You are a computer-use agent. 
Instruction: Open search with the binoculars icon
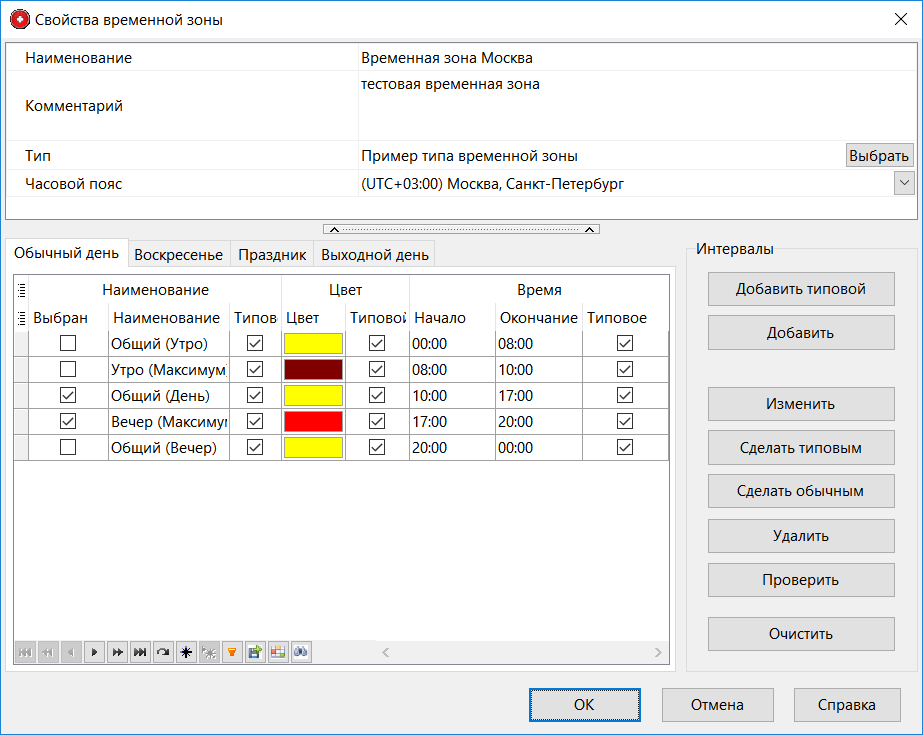click(x=301, y=651)
